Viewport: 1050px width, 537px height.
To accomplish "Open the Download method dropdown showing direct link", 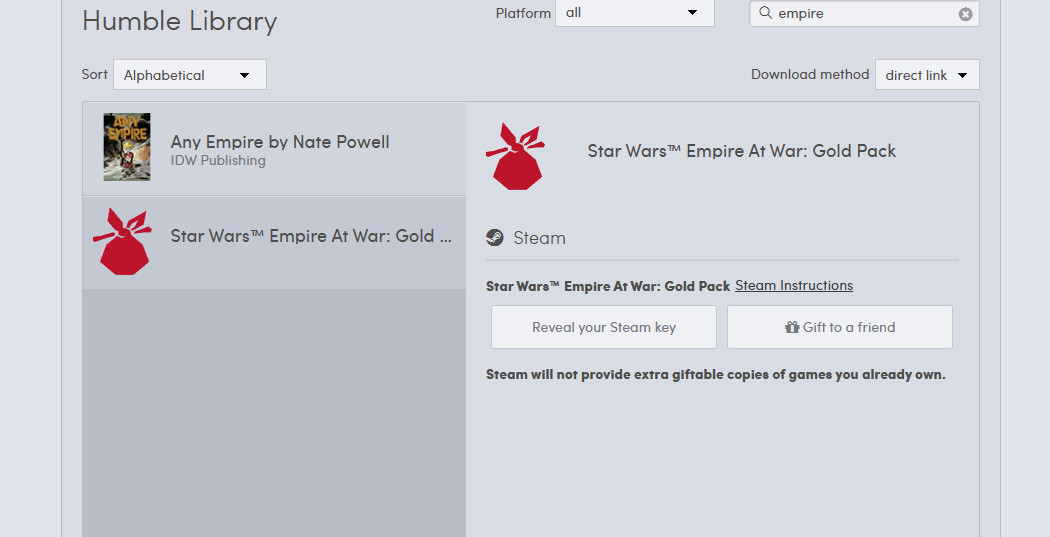I will tap(927, 74).
